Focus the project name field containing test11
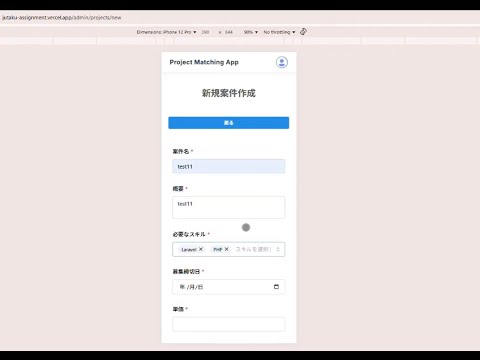This screenshot has width=480, height=360. (229, 166)
